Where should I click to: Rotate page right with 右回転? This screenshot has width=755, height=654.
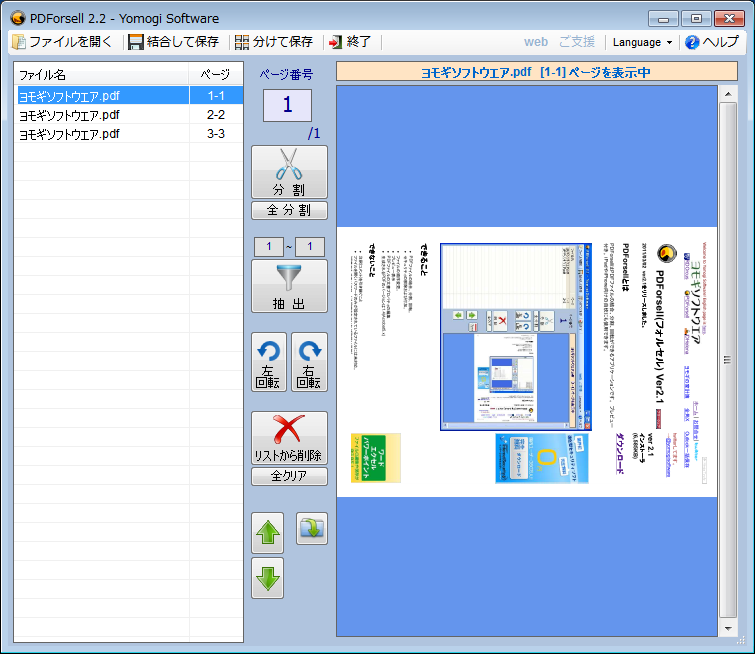click(309, 362)
